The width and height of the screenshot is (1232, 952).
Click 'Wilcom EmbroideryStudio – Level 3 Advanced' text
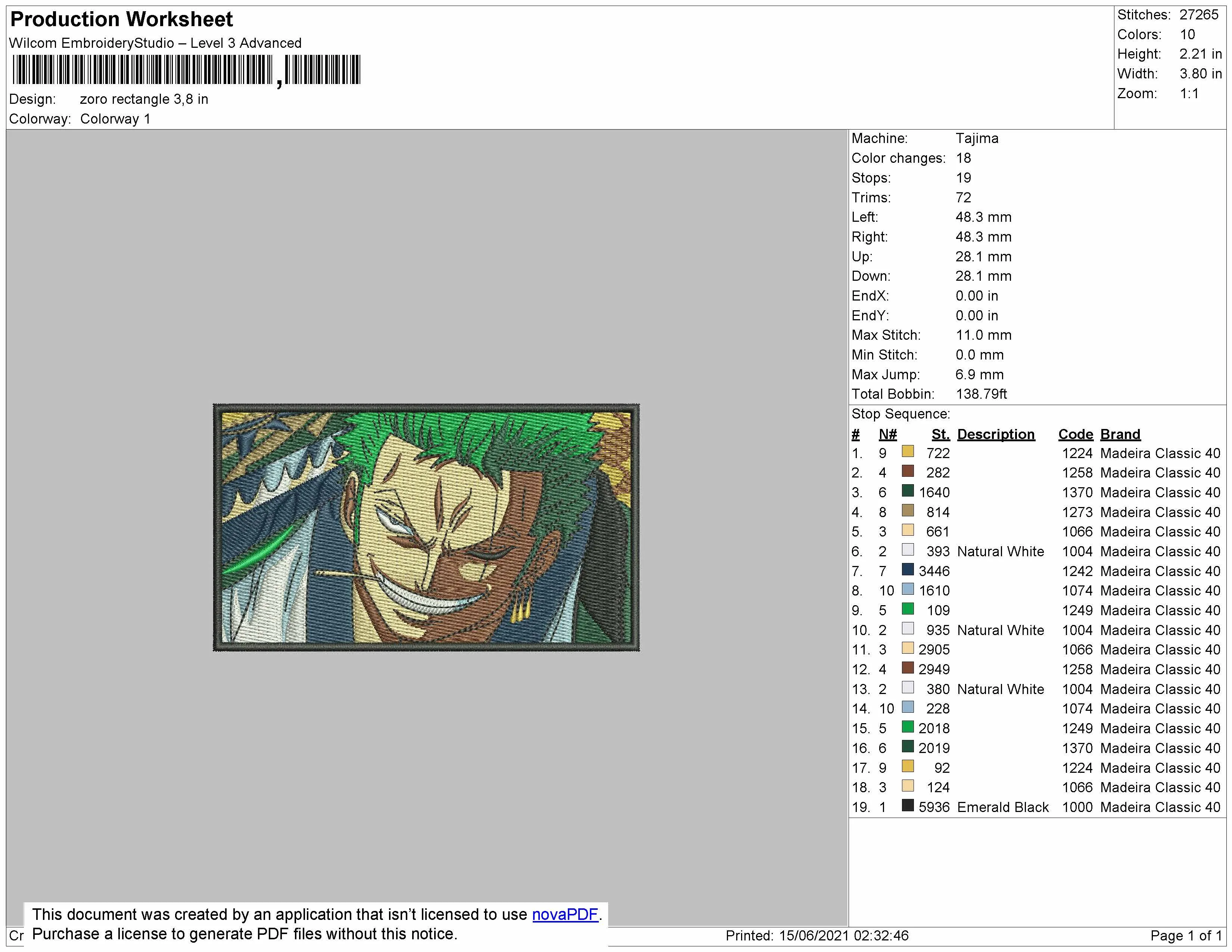(155, 43)
